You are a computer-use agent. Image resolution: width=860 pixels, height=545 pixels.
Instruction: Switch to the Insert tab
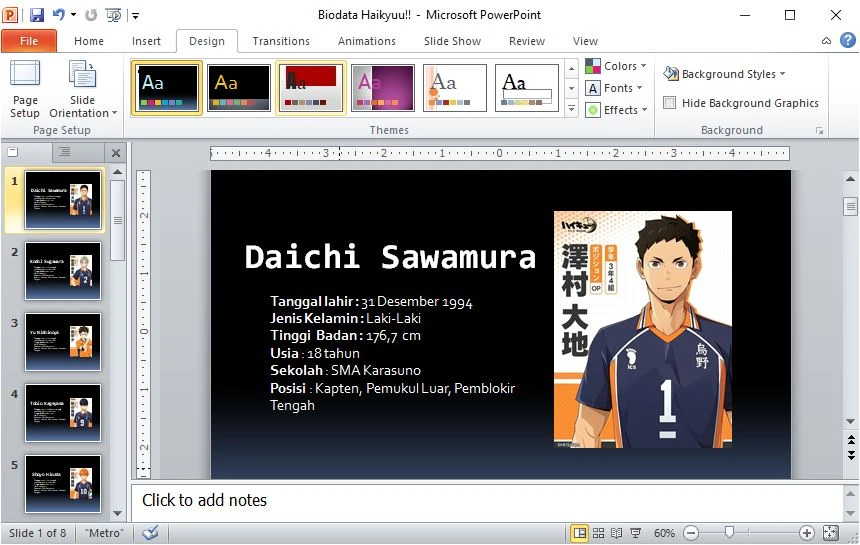click(x=146, y=41)
